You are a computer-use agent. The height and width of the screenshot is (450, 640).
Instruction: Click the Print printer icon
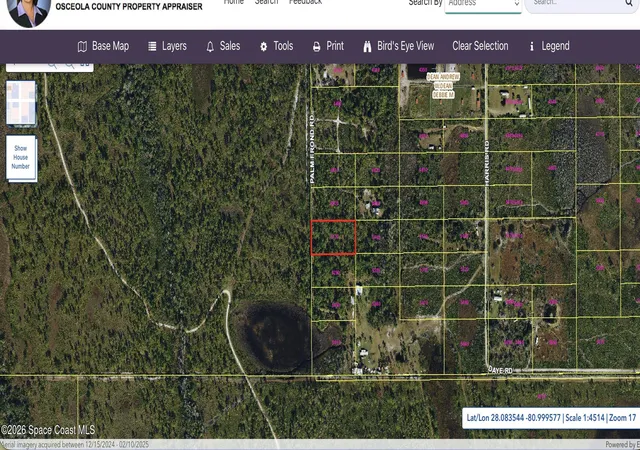[316, 47]
